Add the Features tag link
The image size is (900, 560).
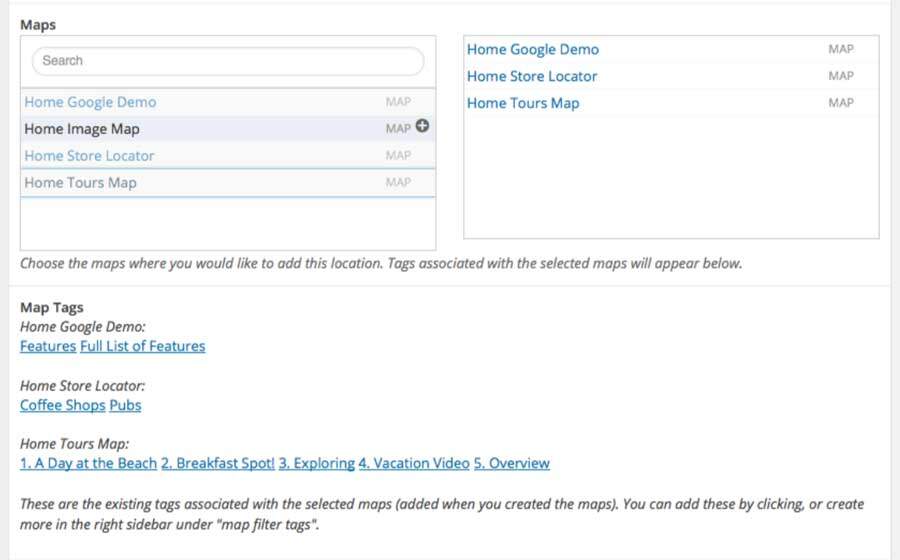tap(48, 346)
